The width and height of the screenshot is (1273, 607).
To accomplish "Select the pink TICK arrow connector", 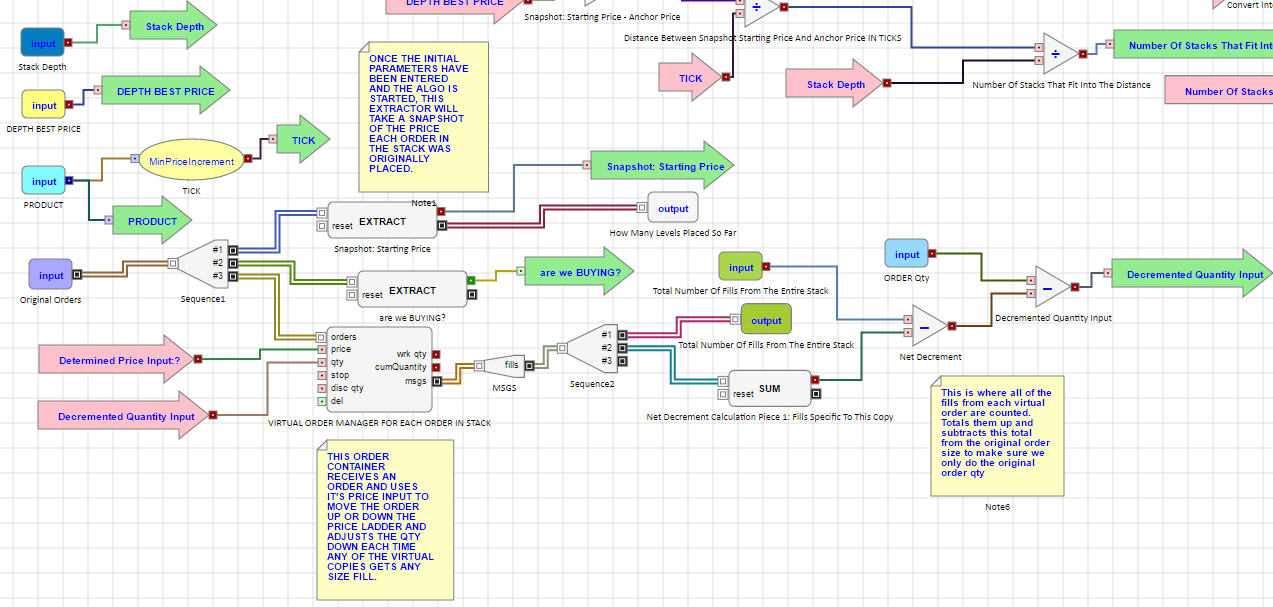I will pos(690,79).
